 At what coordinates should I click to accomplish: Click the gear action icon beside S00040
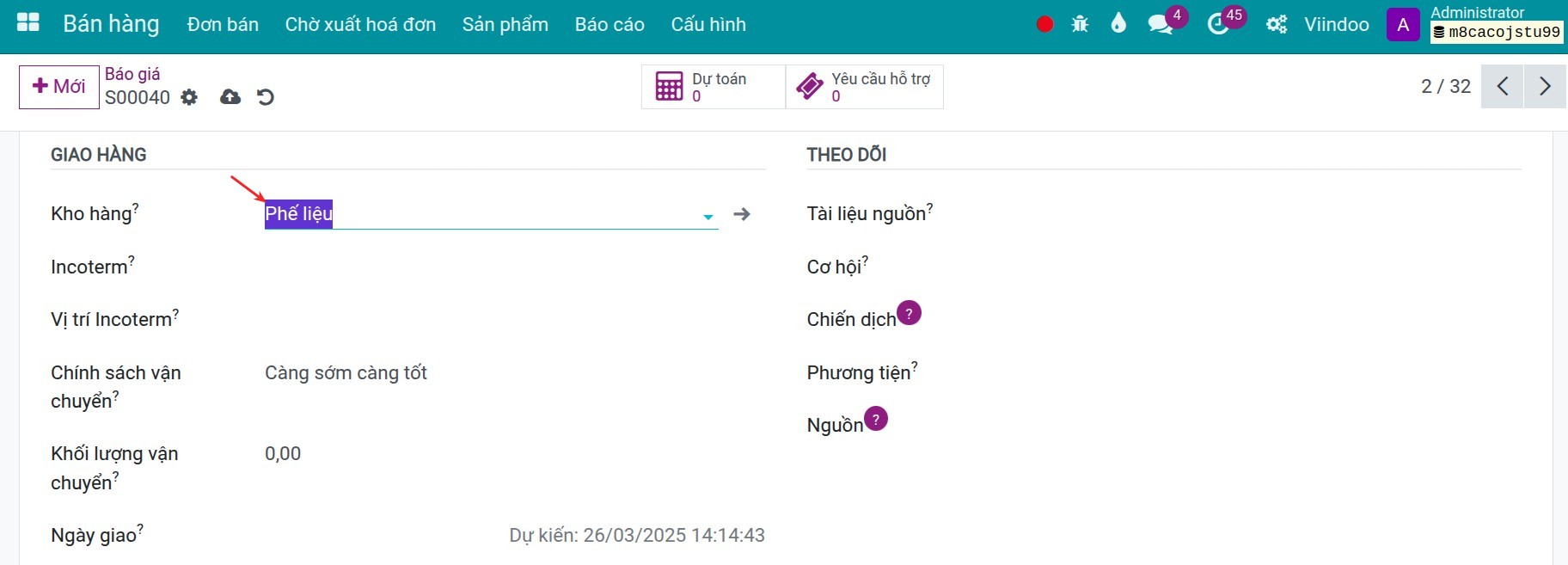(189, 97)
